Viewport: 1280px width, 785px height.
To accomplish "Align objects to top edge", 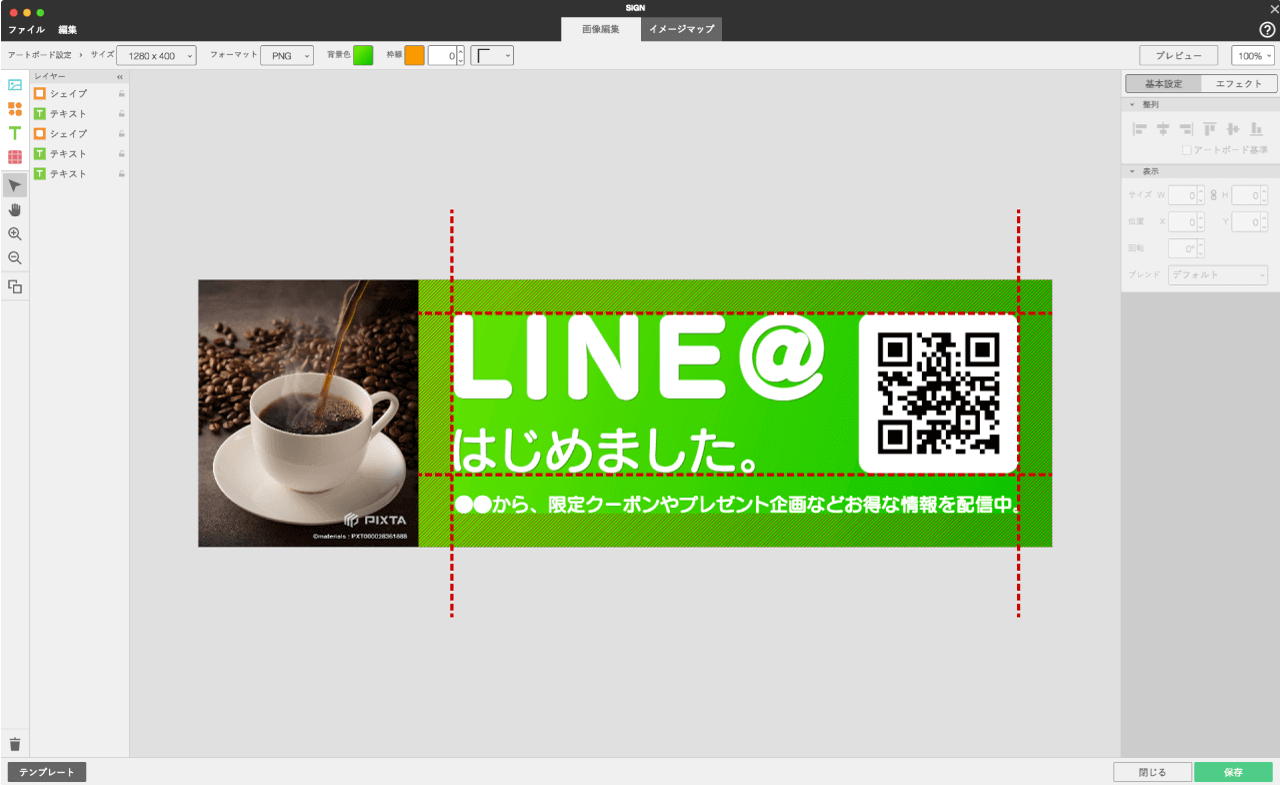I will click(1210, 129).
